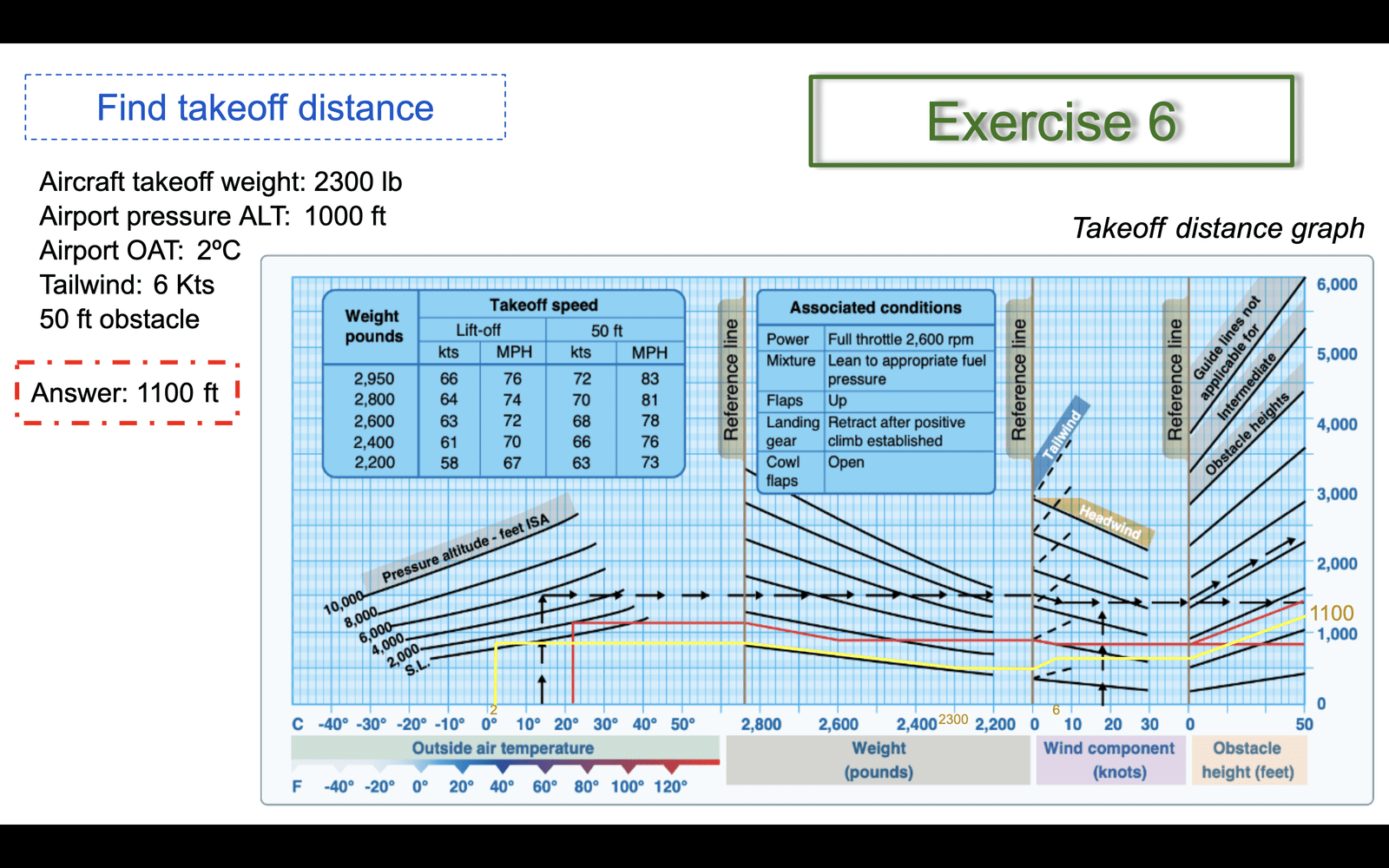Click 'Aircraft takeoff weight: 2300 lb' line
The width and height of the screenshot is (1389, 868).
[x=221, y=181]
